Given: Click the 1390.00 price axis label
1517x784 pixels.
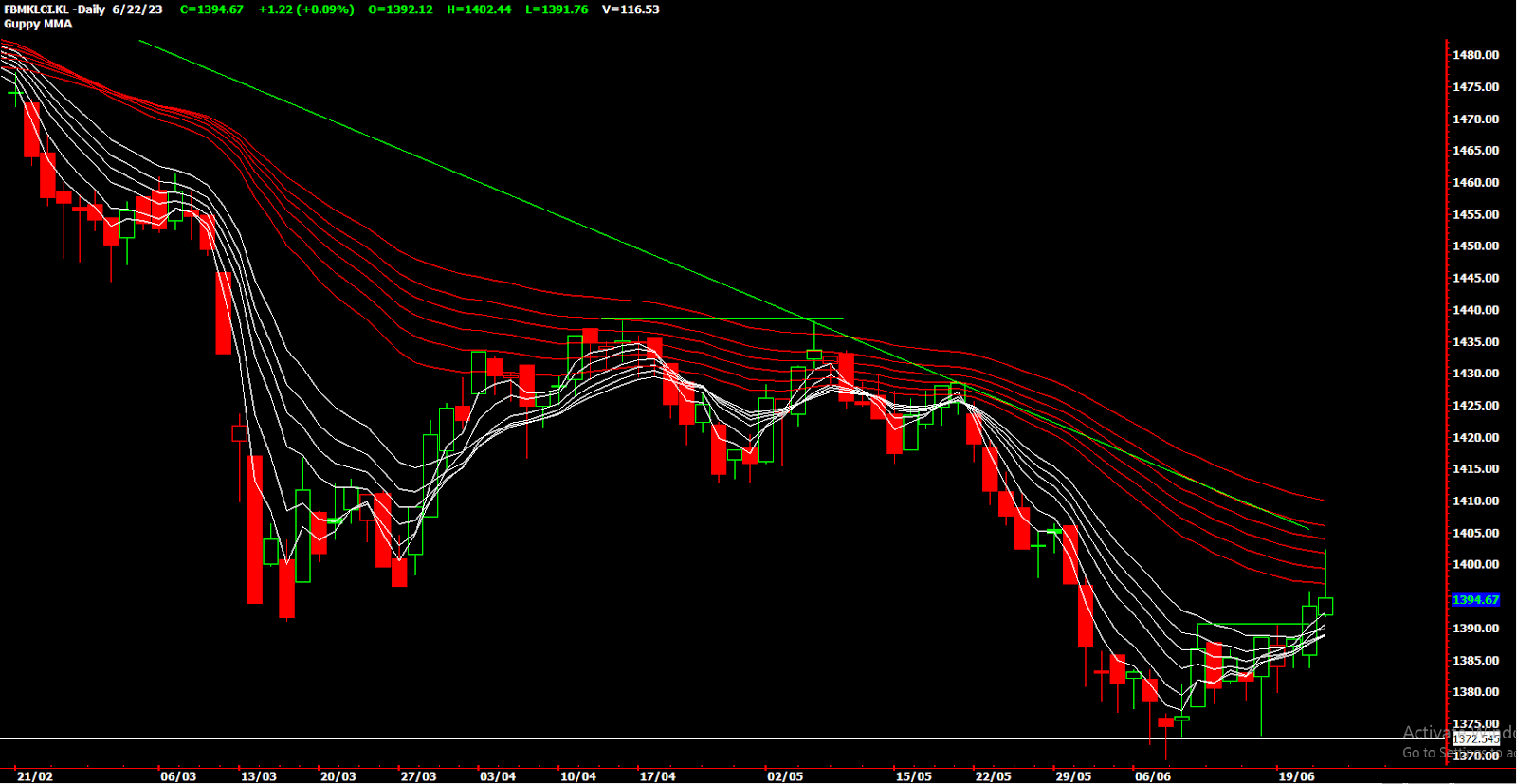Looking at the screenshot, I should (1476, 629).
